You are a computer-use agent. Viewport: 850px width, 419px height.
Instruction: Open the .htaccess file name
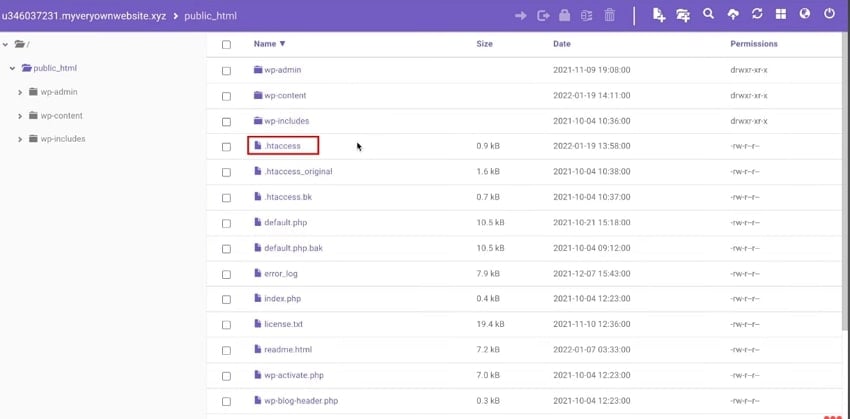[282, 146]
